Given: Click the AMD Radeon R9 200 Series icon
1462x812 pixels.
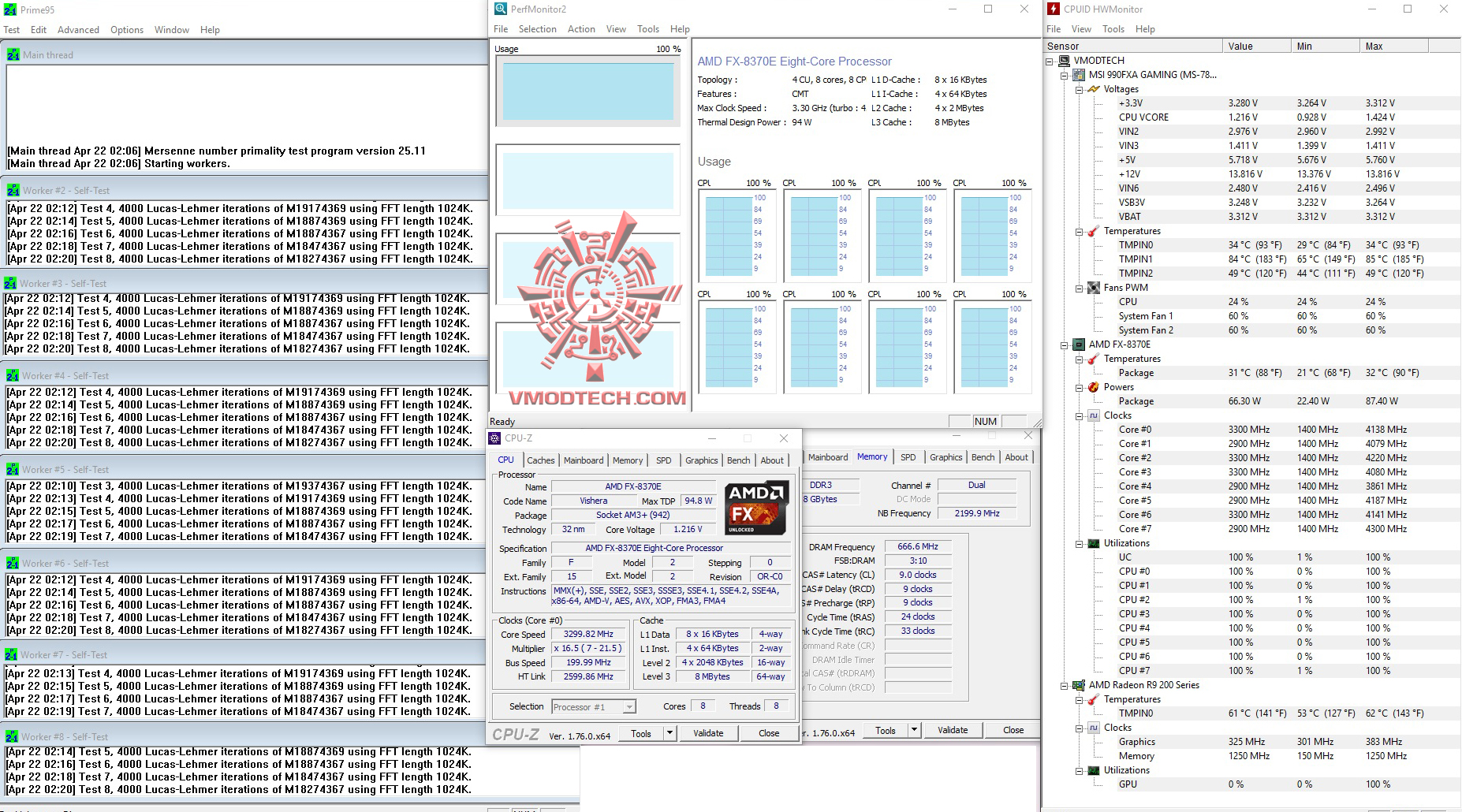Looking at the screenshot, I should (x=1079, y=685).
